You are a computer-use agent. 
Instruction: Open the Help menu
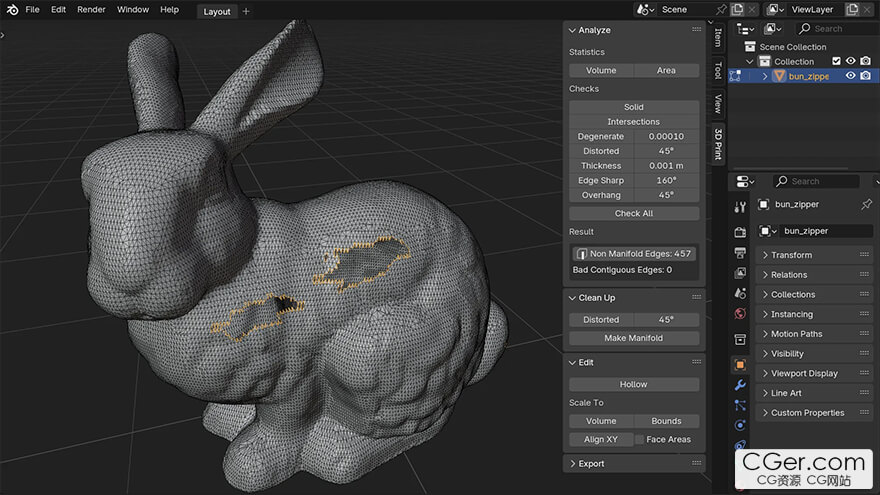pos(169,10)
